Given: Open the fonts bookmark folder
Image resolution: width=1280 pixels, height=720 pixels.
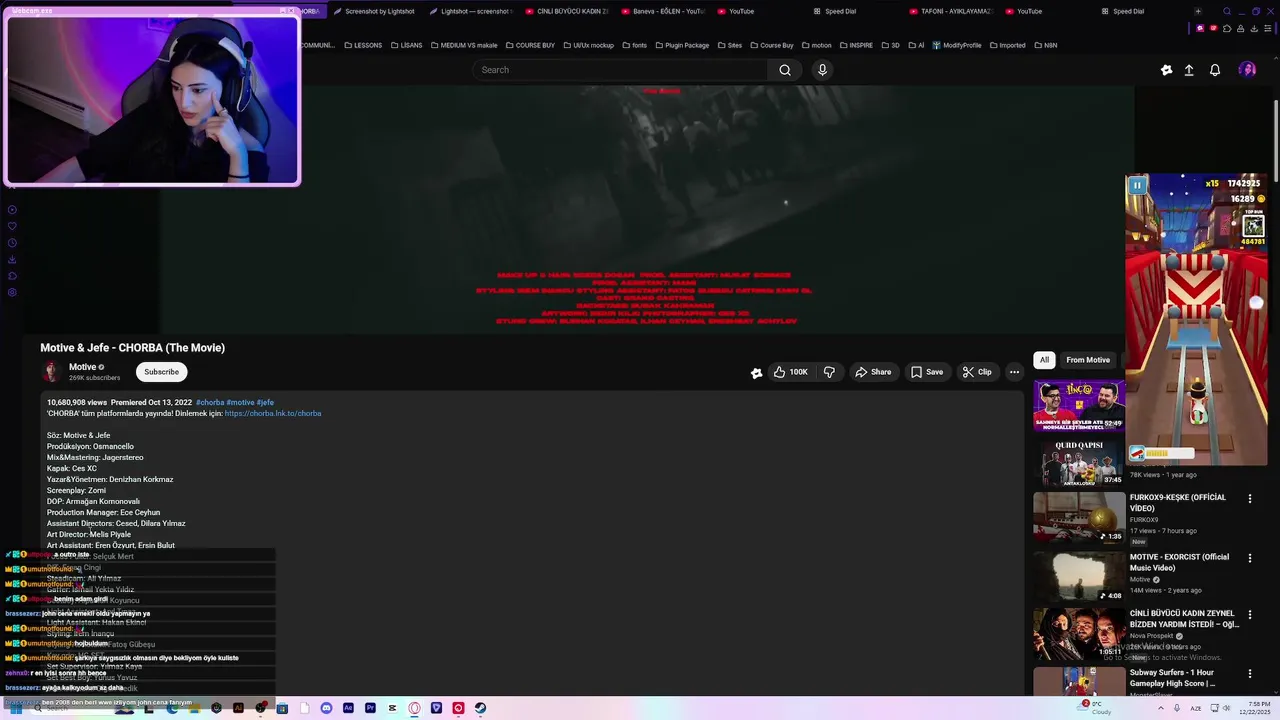Looking at the screenshot, I should click(635, 45).
